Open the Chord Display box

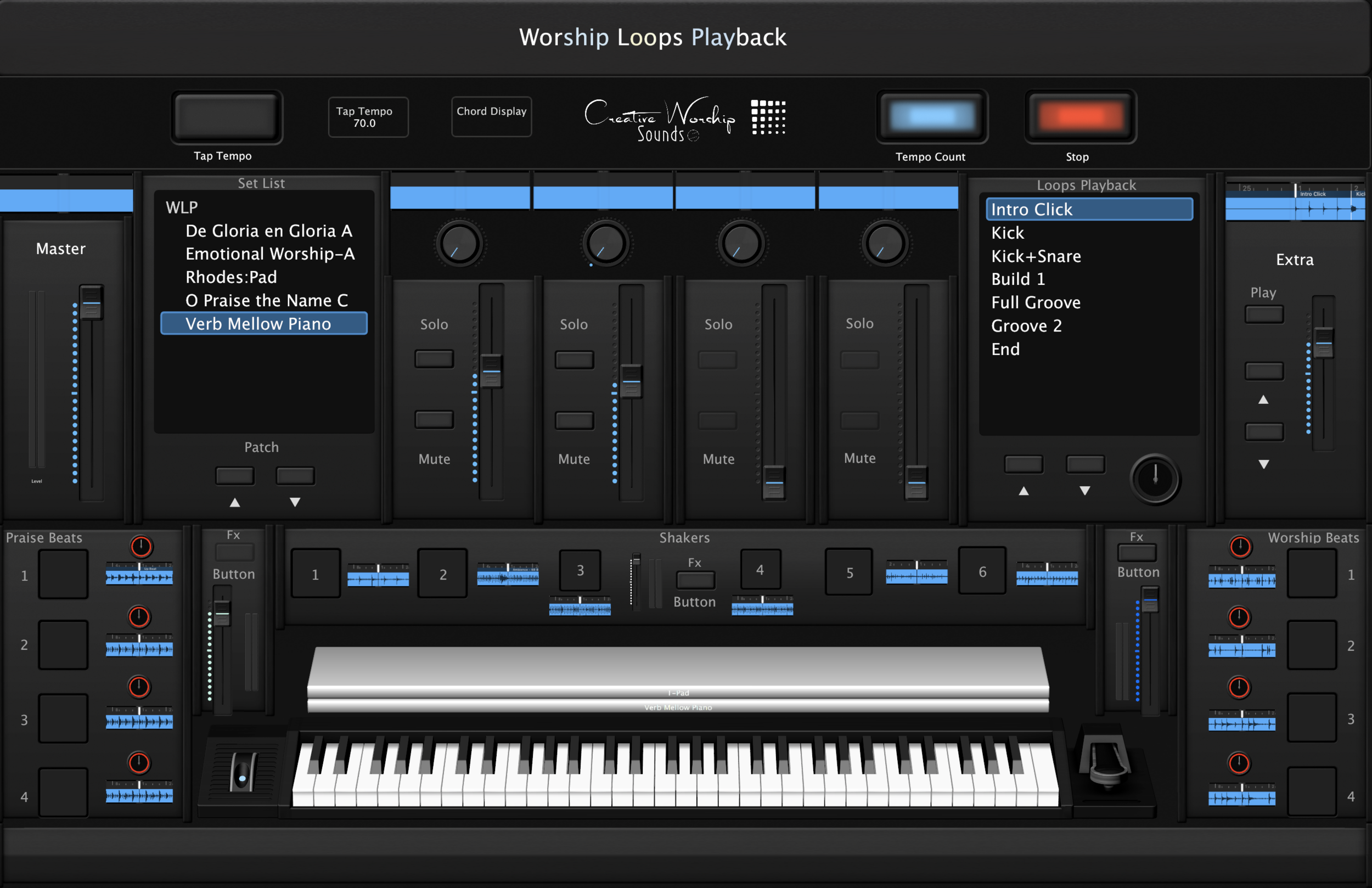click(x=491, y=117)
